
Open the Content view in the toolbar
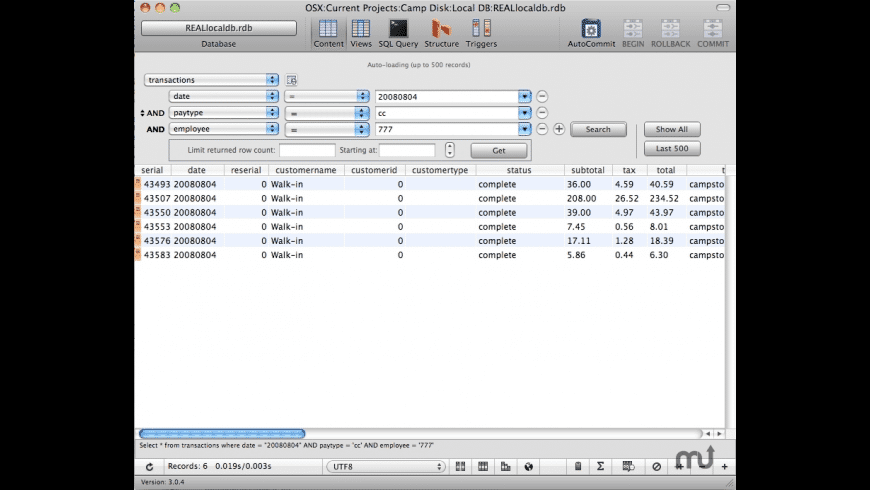click(328, 31)
